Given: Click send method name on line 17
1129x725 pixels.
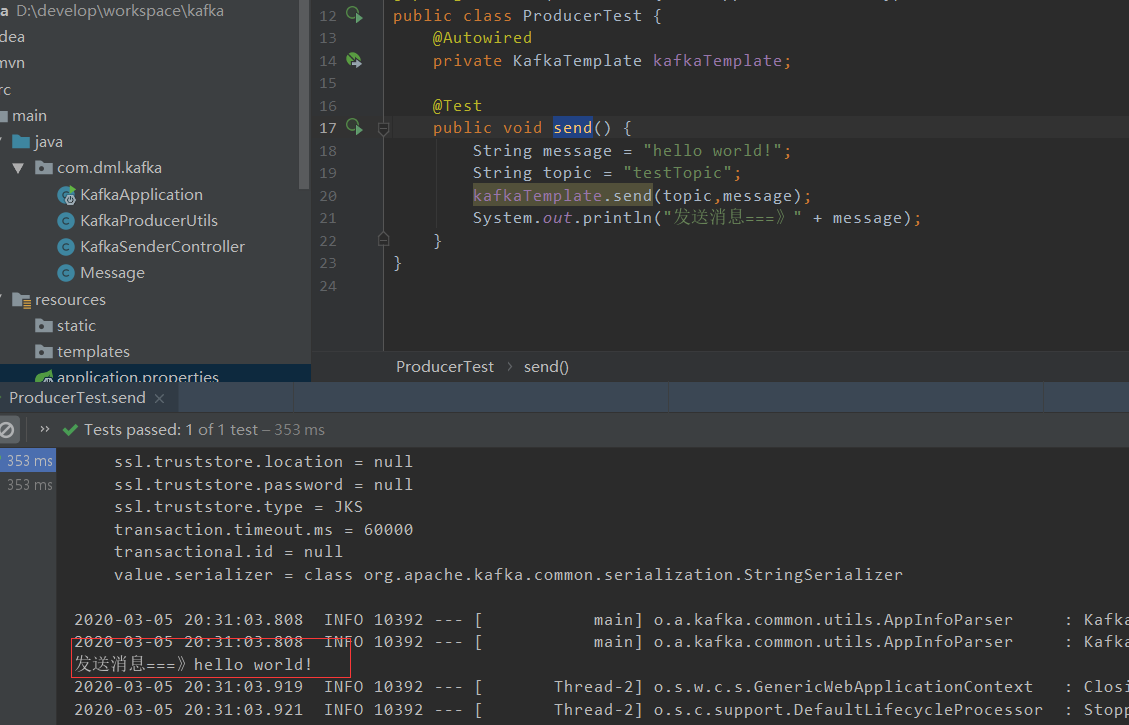Looking at the screenshot, I should coord(572,127).
